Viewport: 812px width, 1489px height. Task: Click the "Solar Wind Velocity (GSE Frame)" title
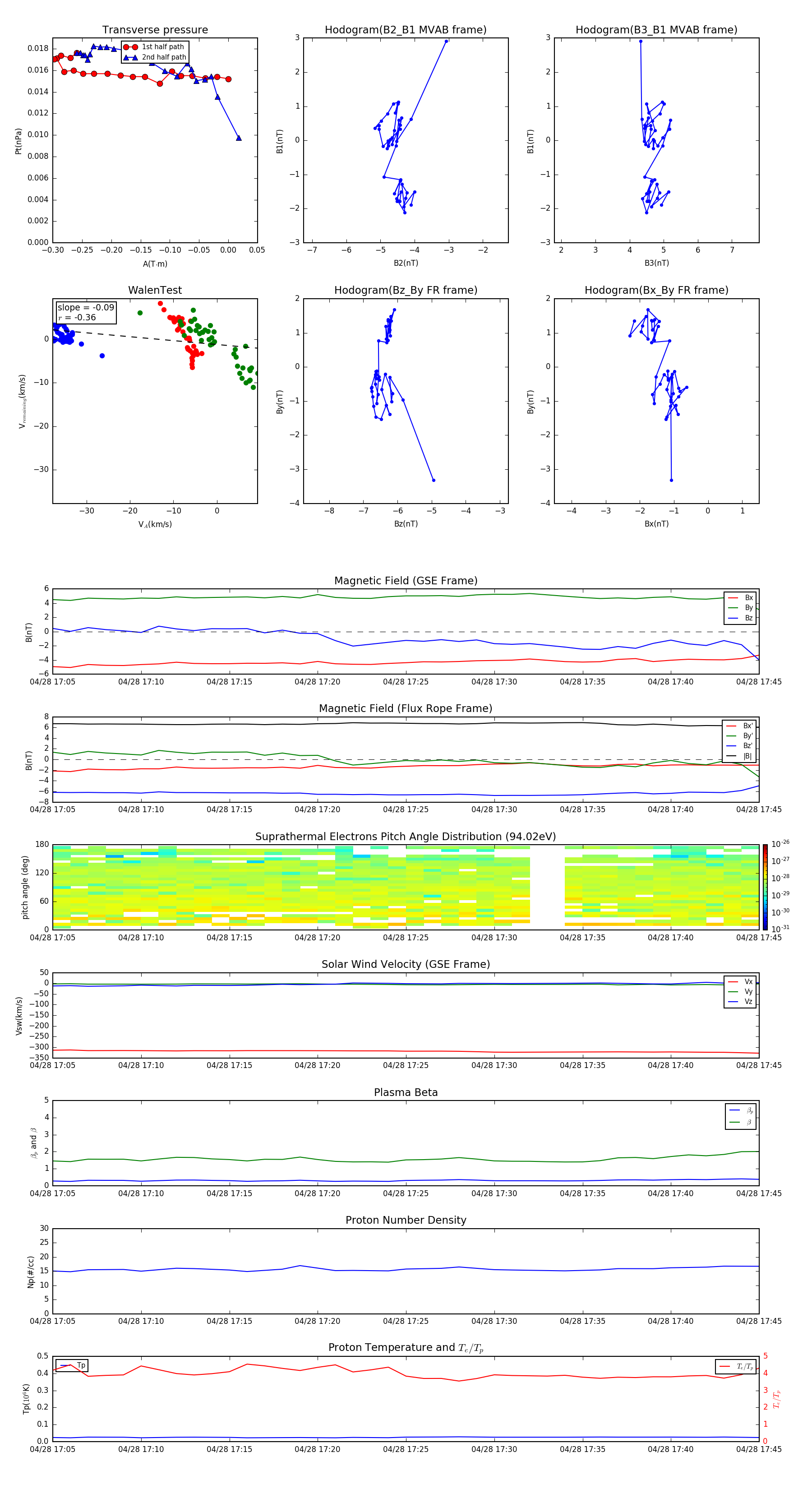click(406, 964)
